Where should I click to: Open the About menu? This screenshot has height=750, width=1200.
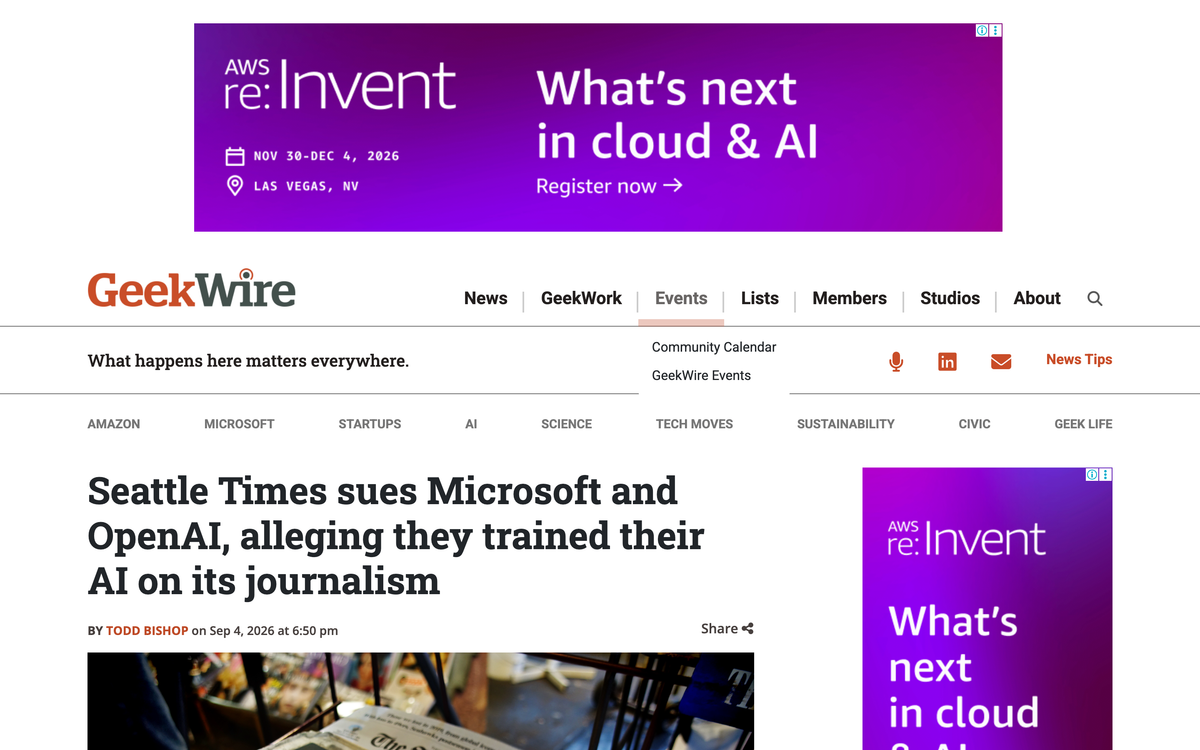coord(1037,298)
